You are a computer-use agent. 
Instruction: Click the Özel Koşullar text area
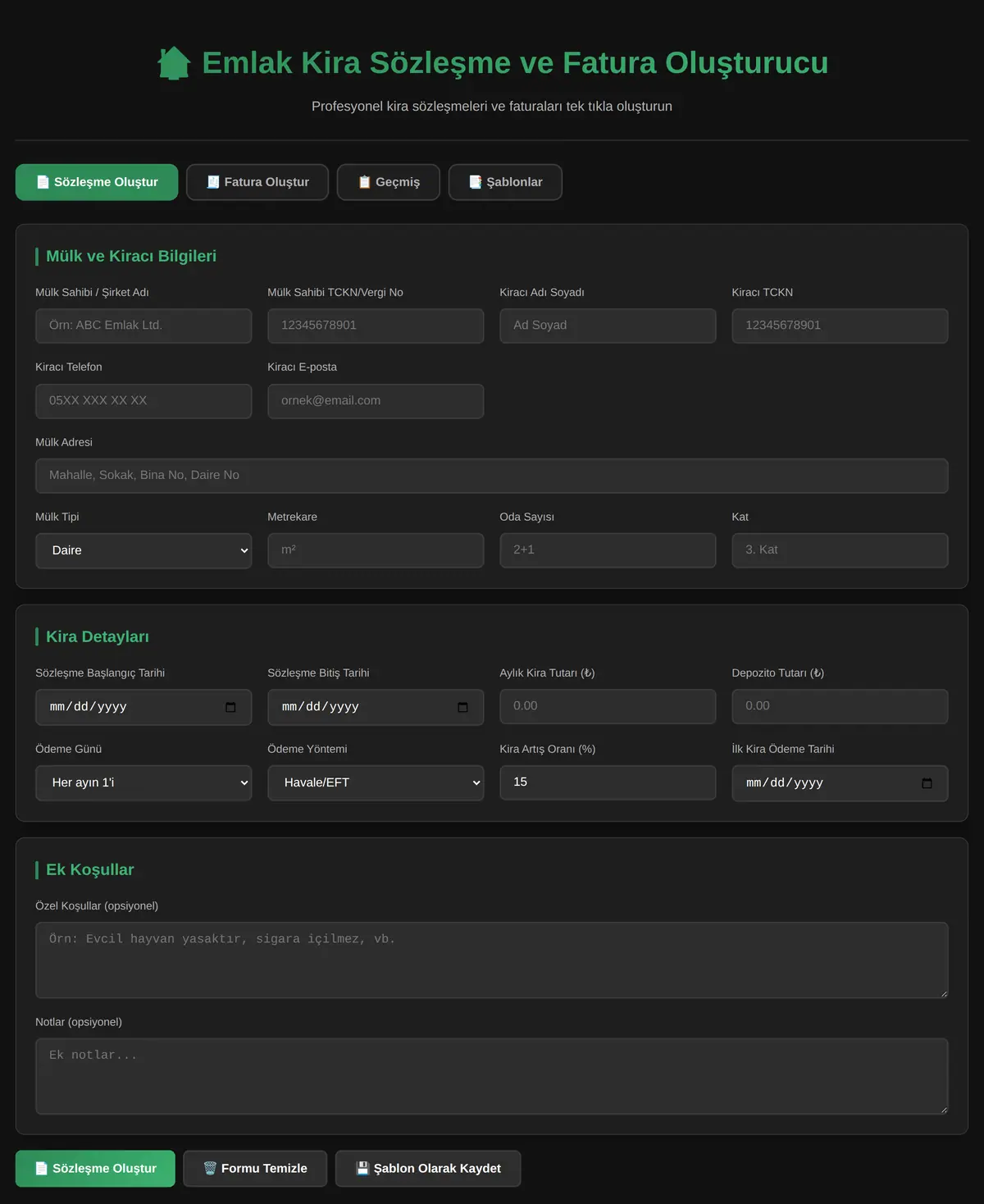(492, 960)
